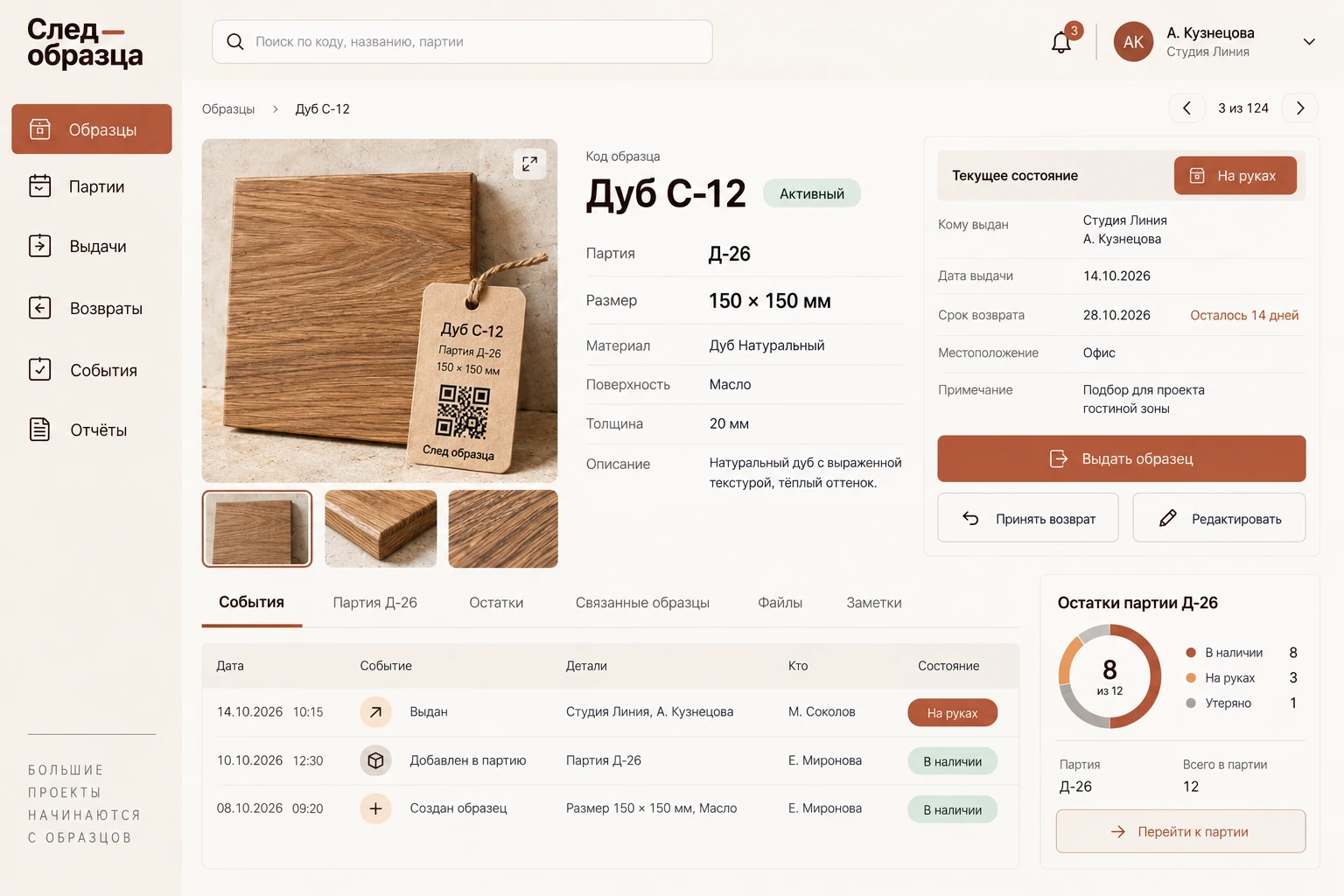
Task: Open the Заметки tab
Action: (x=874, y=603)
